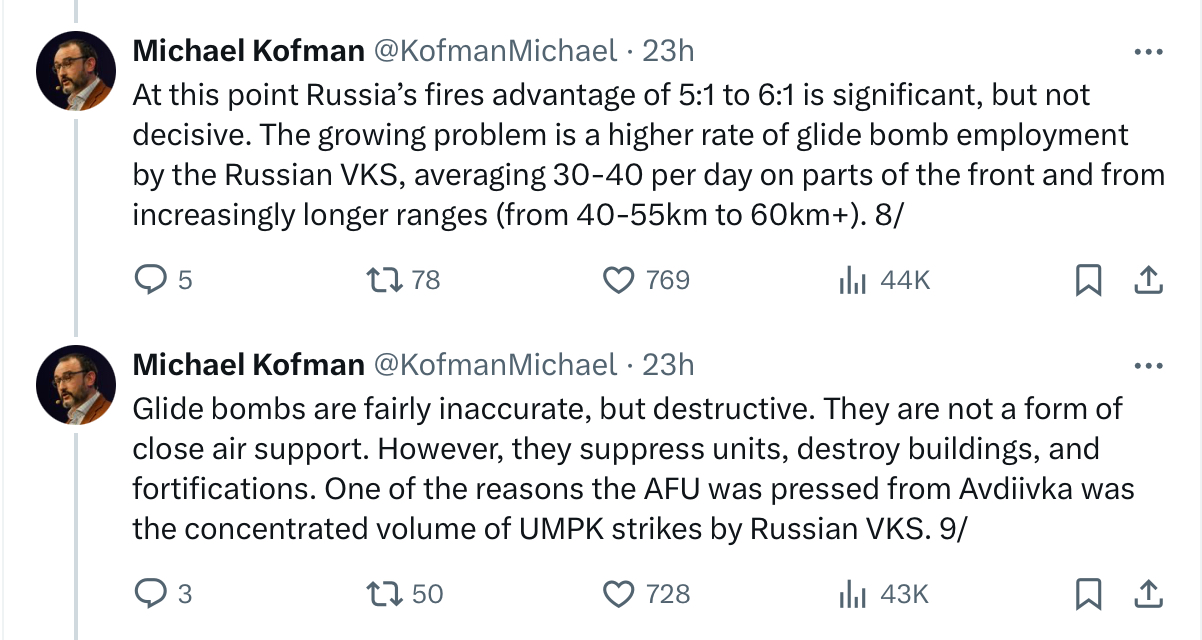The width and height of the screenshot is (1202, 640).
Task: Click the first tweet's profile avatar
Action: click(76, 71)
